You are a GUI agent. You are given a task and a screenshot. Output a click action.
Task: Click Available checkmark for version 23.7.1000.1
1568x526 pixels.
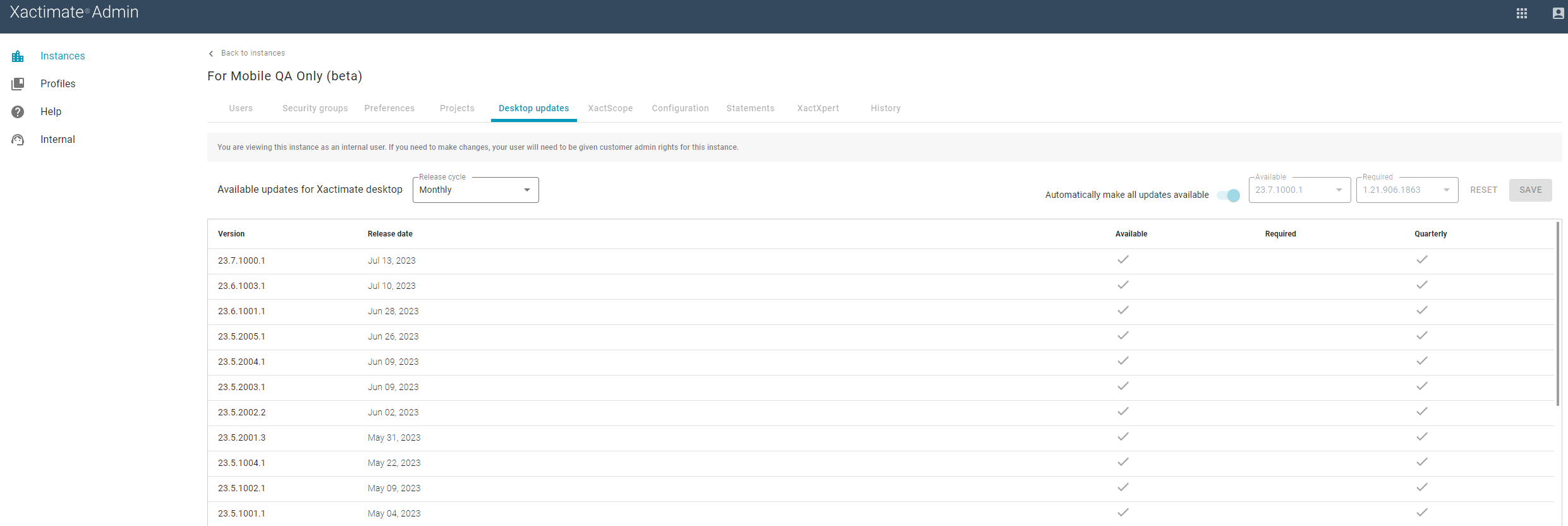(1123, 260)
